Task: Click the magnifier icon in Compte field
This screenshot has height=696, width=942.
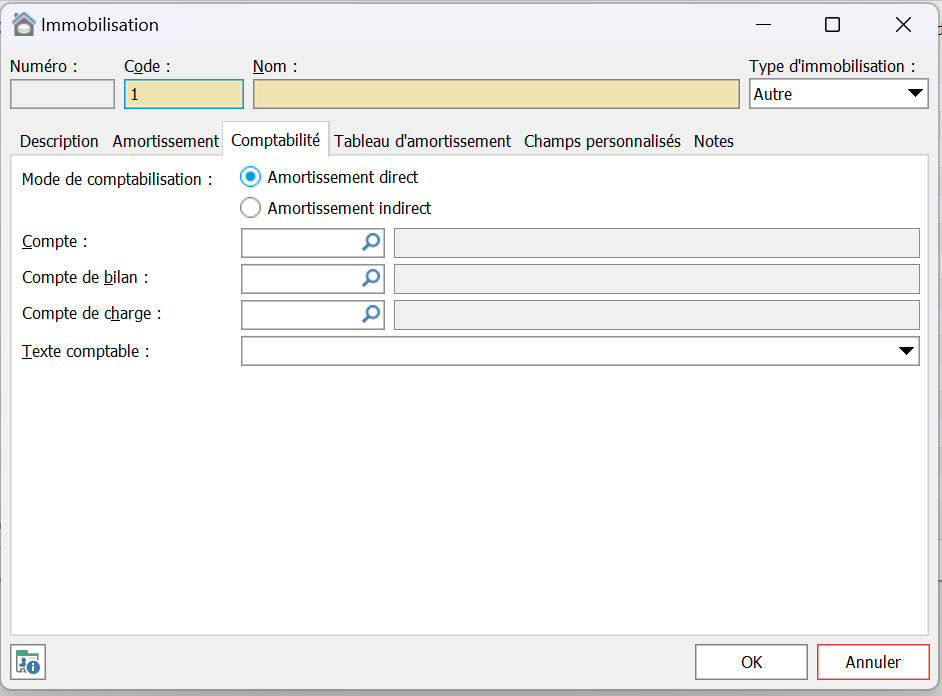Action: click(371, 242)
